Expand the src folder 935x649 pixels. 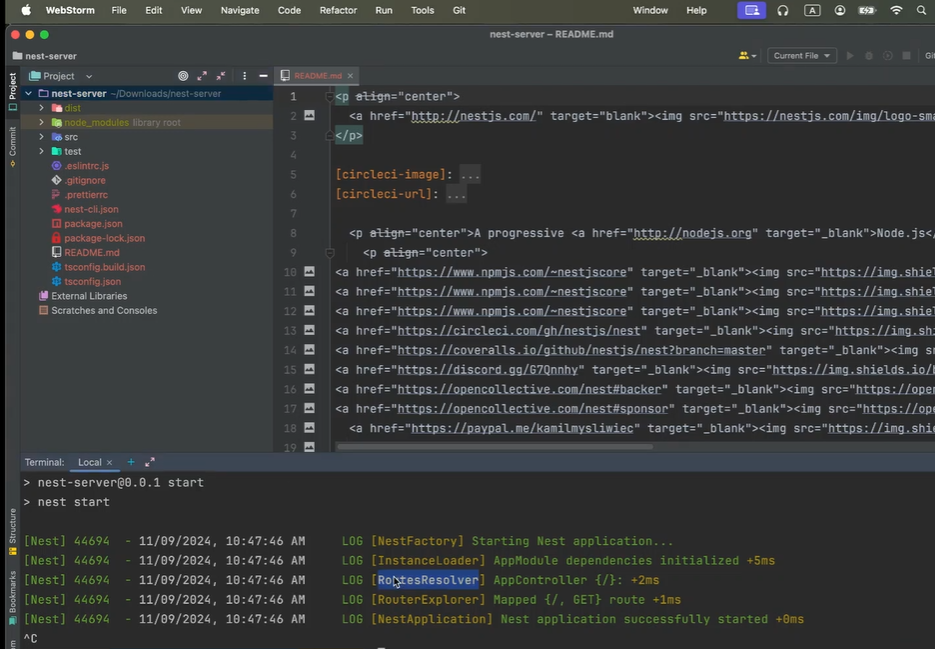point(41,137)
